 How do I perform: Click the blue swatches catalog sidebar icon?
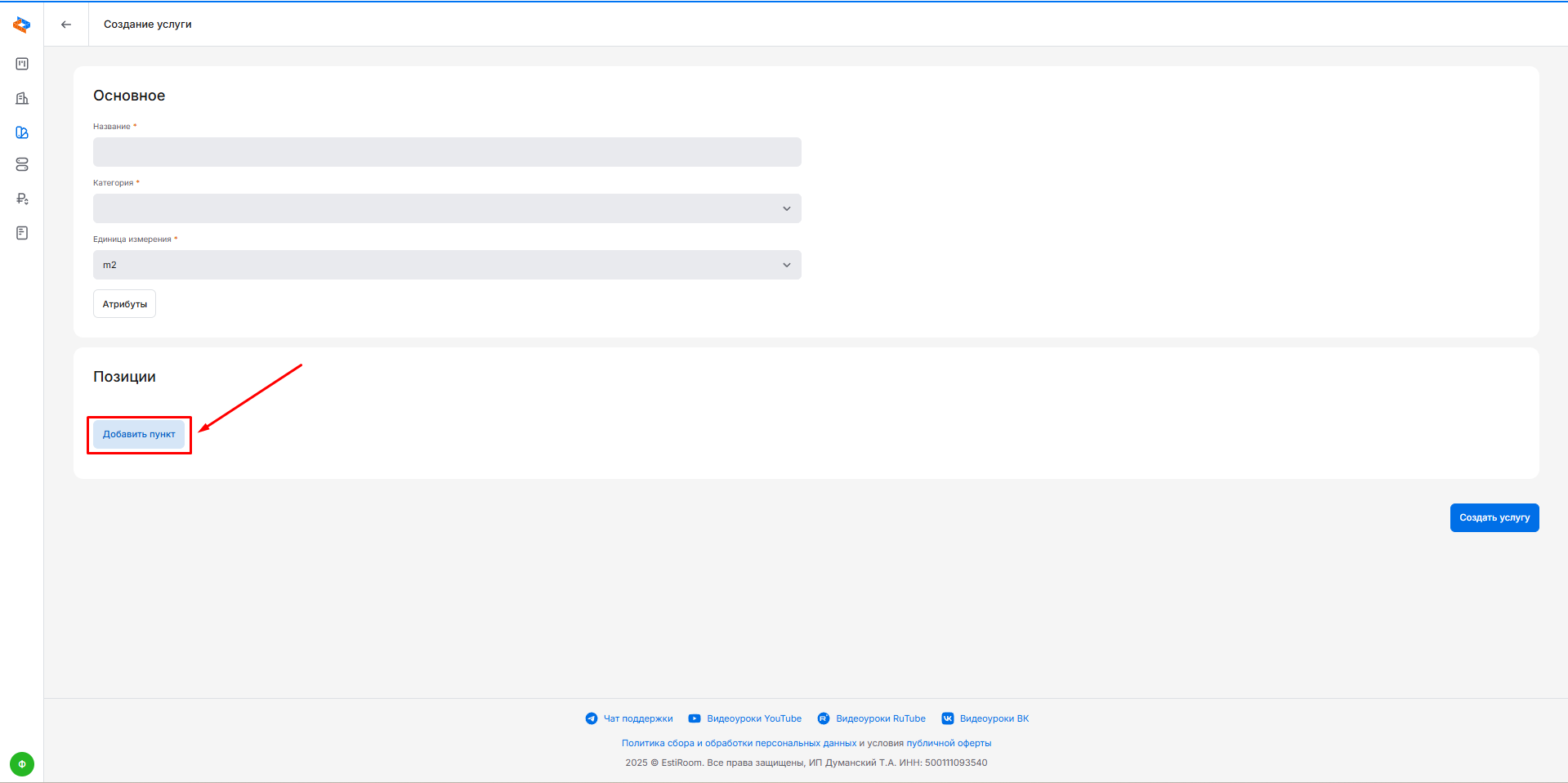[x=22, y=132]
